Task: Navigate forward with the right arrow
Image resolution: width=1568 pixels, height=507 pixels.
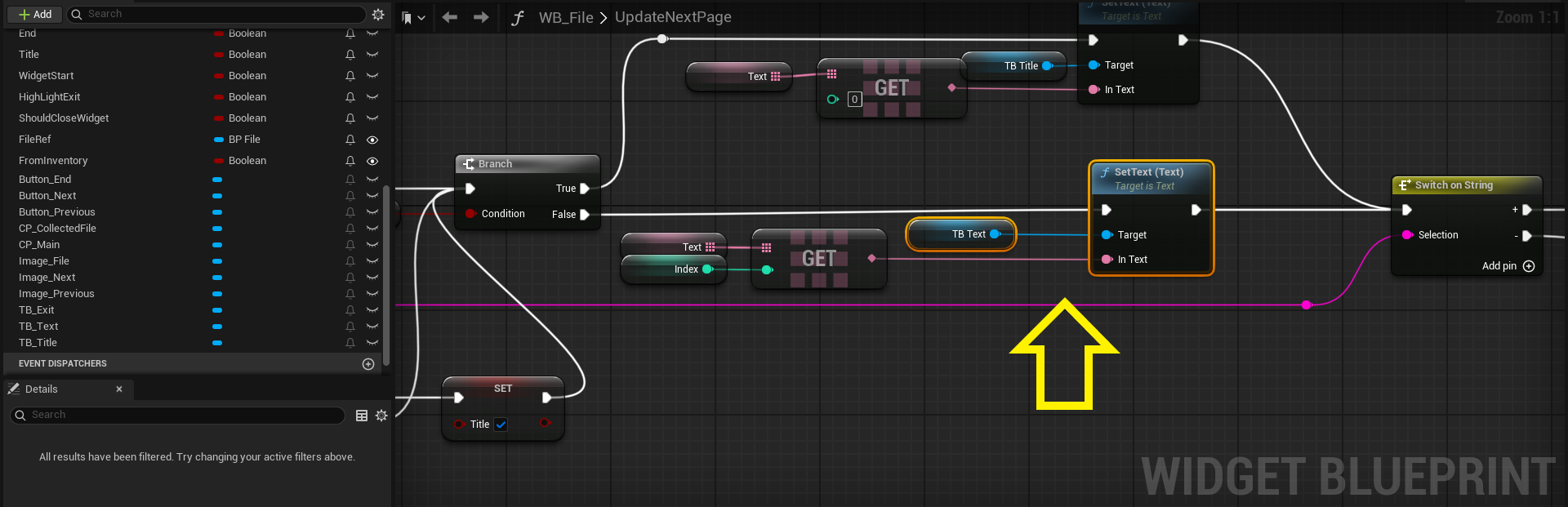Action: (481, 17)
